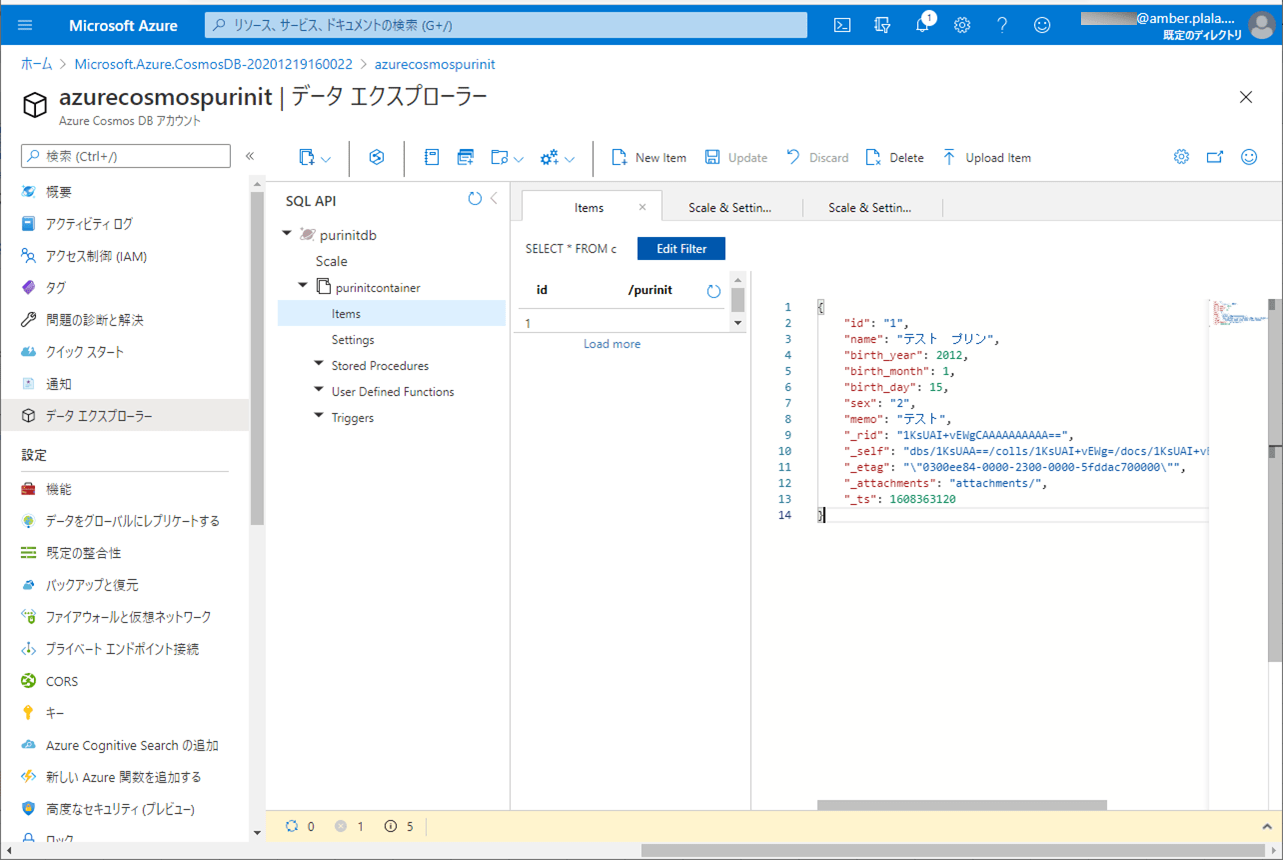Click the Edit Filter button
Viewport: 1283px width, 860px height.
(681, 248)
